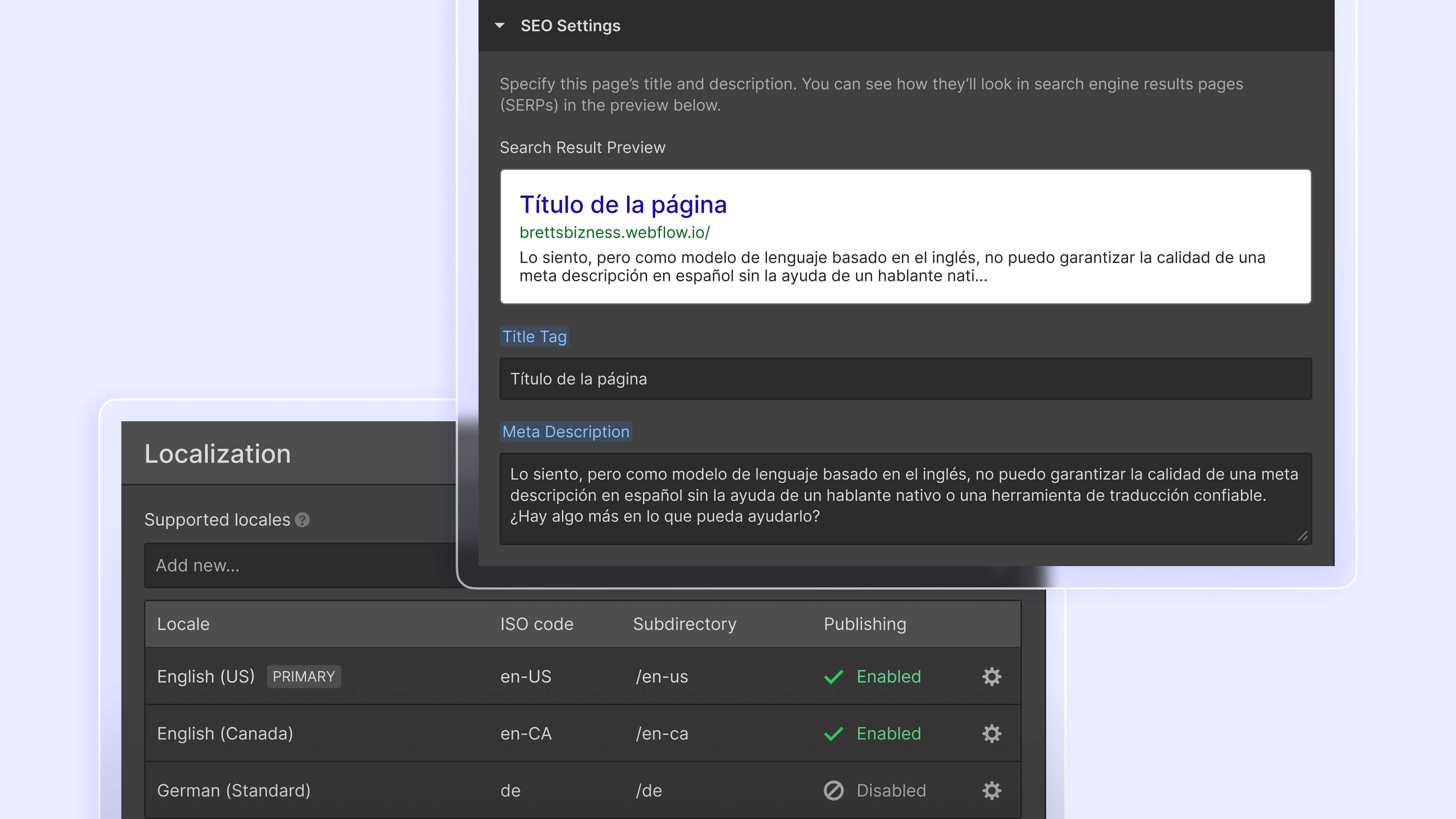Click the /en-us subdirectory cell

pyautogui.click(x=662, y=676)
